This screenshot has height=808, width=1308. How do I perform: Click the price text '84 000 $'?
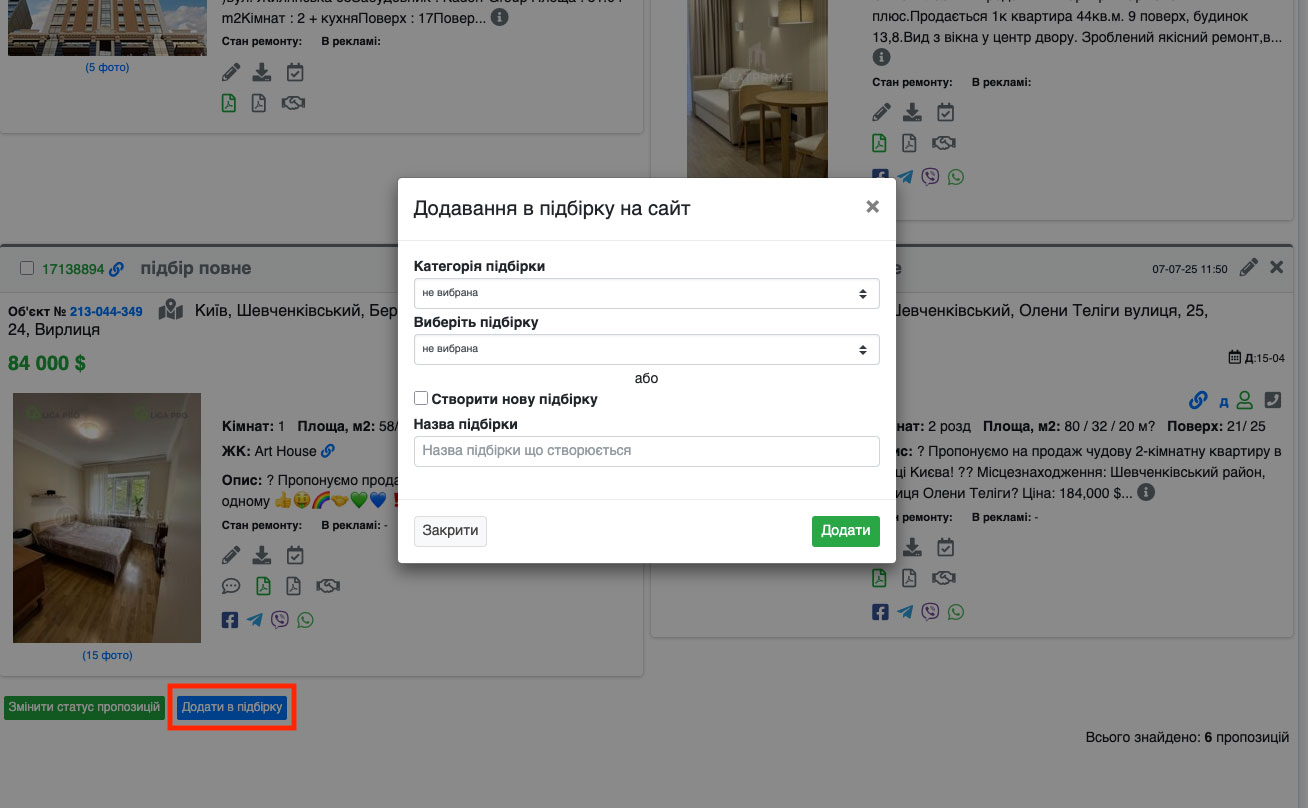pyautogui.click(x=47, y=363)
